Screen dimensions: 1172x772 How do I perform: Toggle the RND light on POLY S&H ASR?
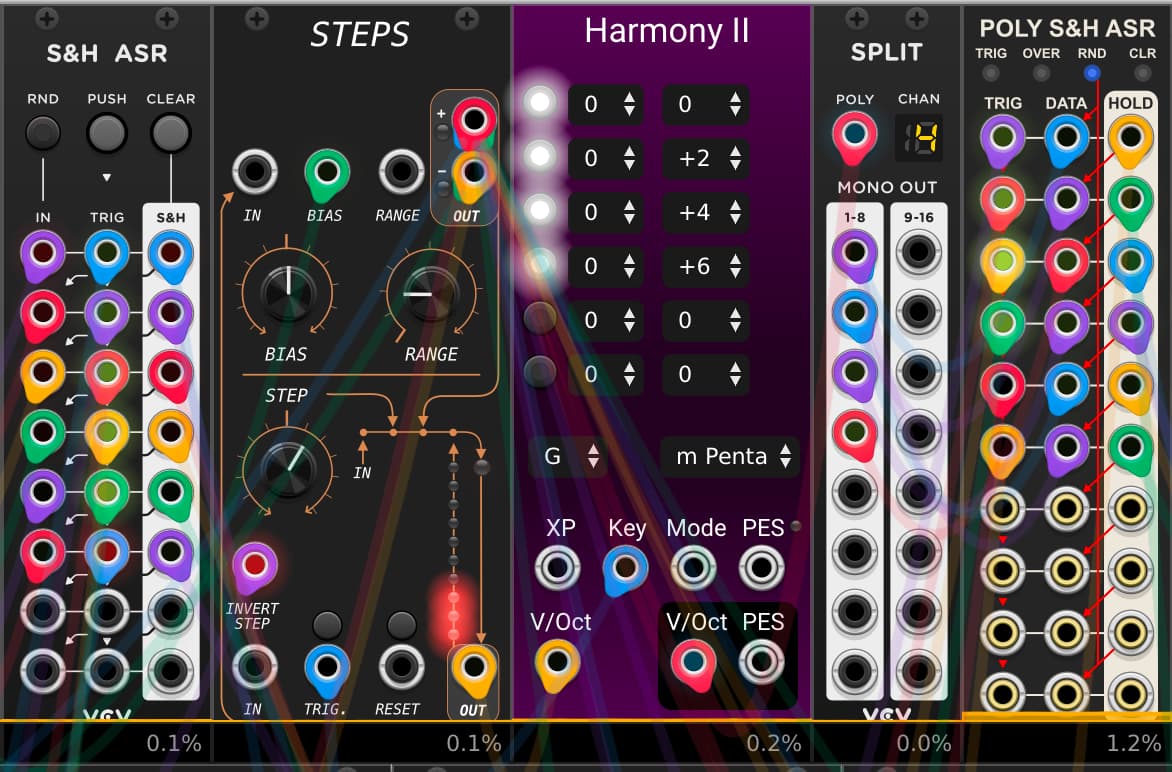coord(1092,73)
